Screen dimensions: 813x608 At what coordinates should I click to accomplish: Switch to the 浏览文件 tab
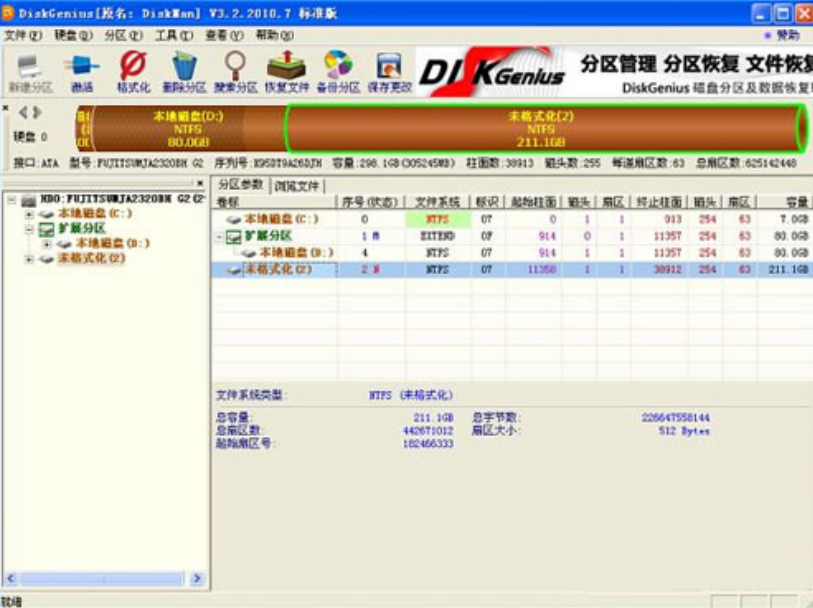(x=297, y=186)
